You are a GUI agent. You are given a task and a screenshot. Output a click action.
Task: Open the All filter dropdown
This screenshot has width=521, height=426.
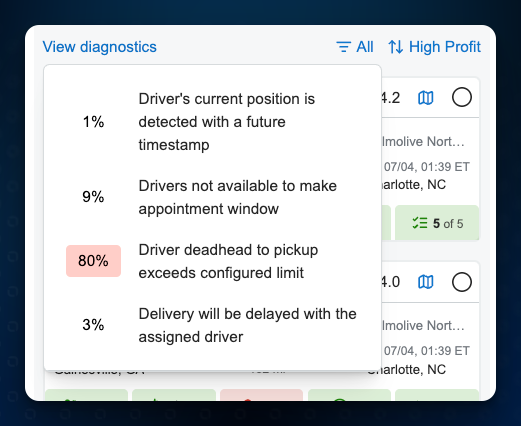click(x=355, y=47)
